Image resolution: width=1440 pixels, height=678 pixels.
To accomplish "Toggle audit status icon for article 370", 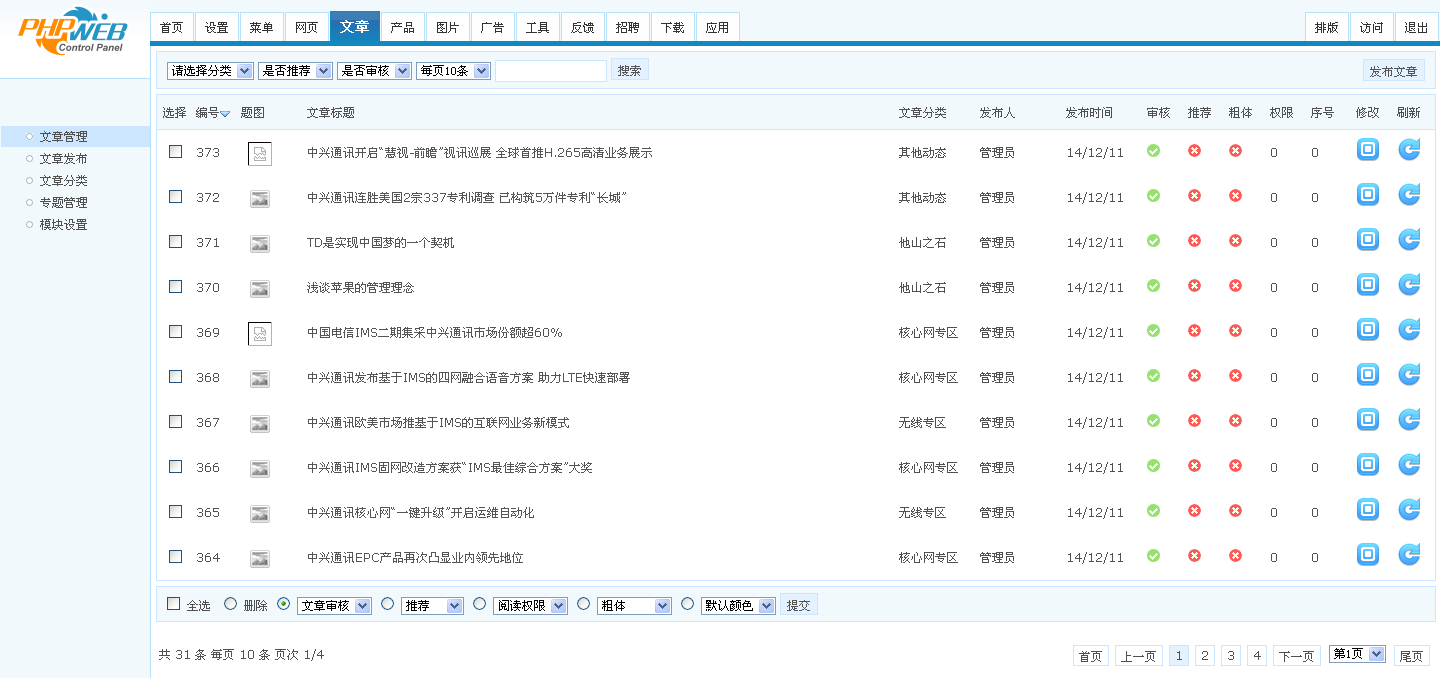I will [x=1153, y=286].
